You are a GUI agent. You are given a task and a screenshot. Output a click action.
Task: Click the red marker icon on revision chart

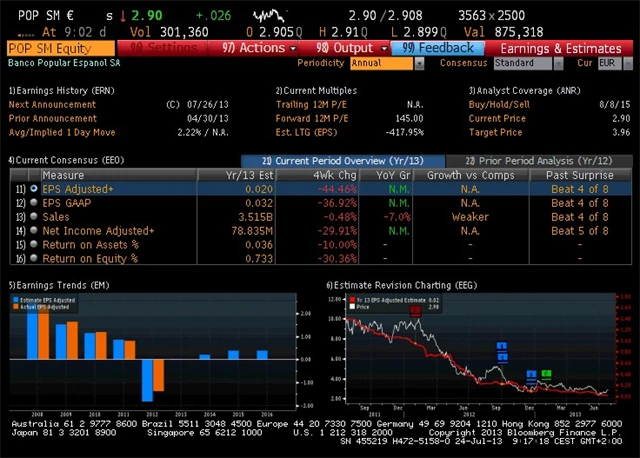415,311
